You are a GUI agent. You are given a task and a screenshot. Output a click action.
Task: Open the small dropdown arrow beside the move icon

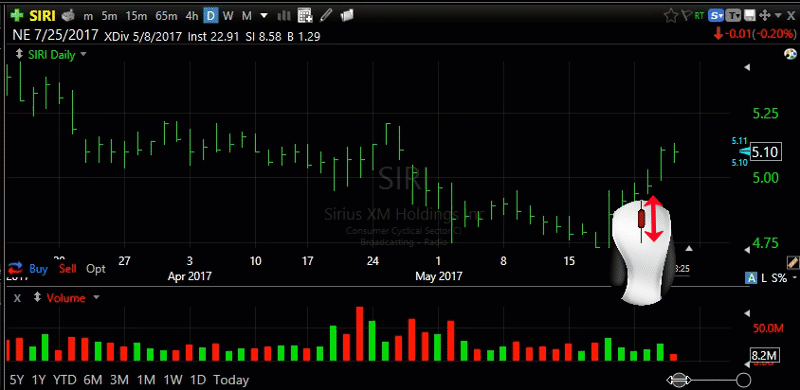[x=777, y=16]
